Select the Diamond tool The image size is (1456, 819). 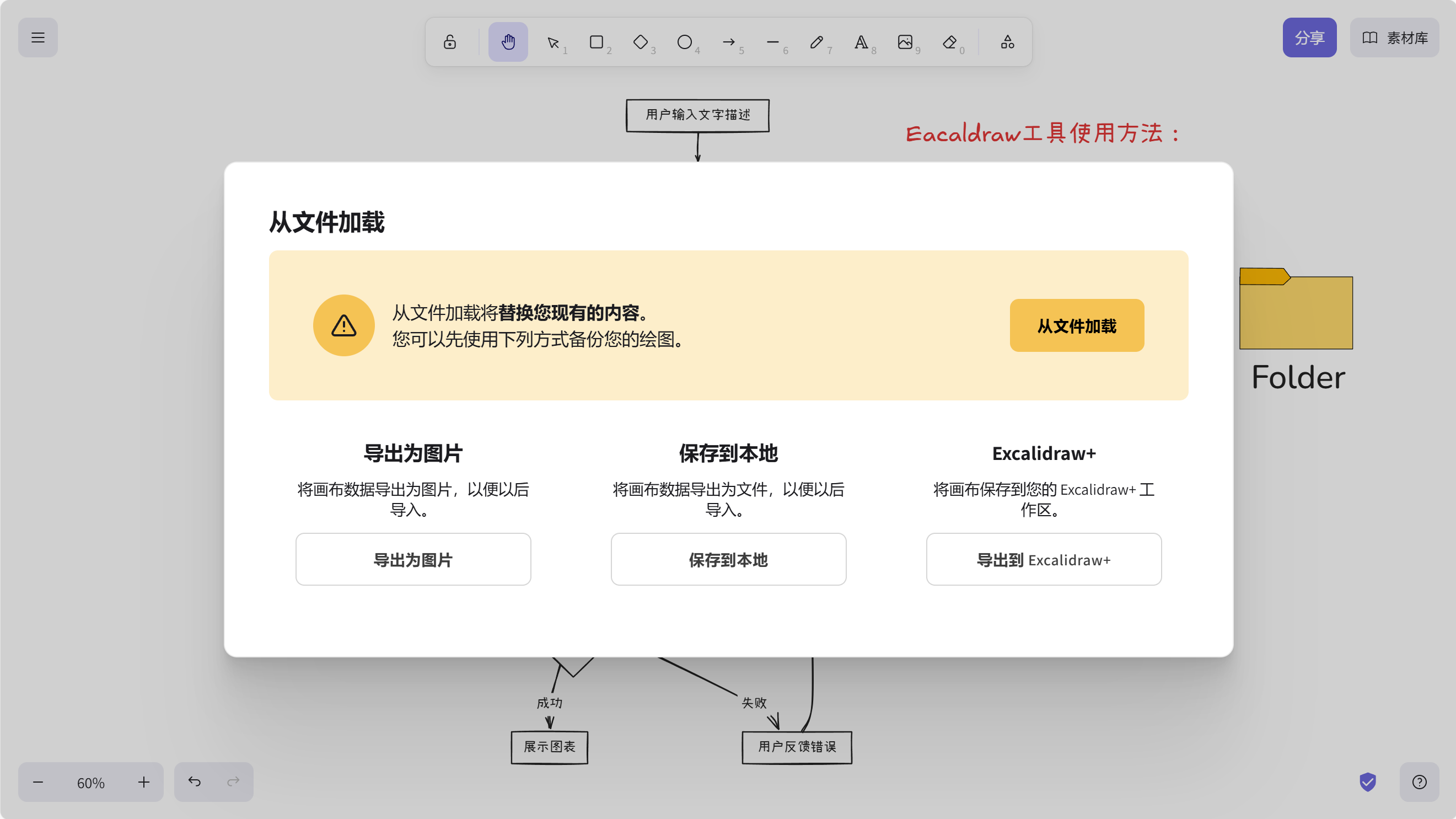[641, 41]
